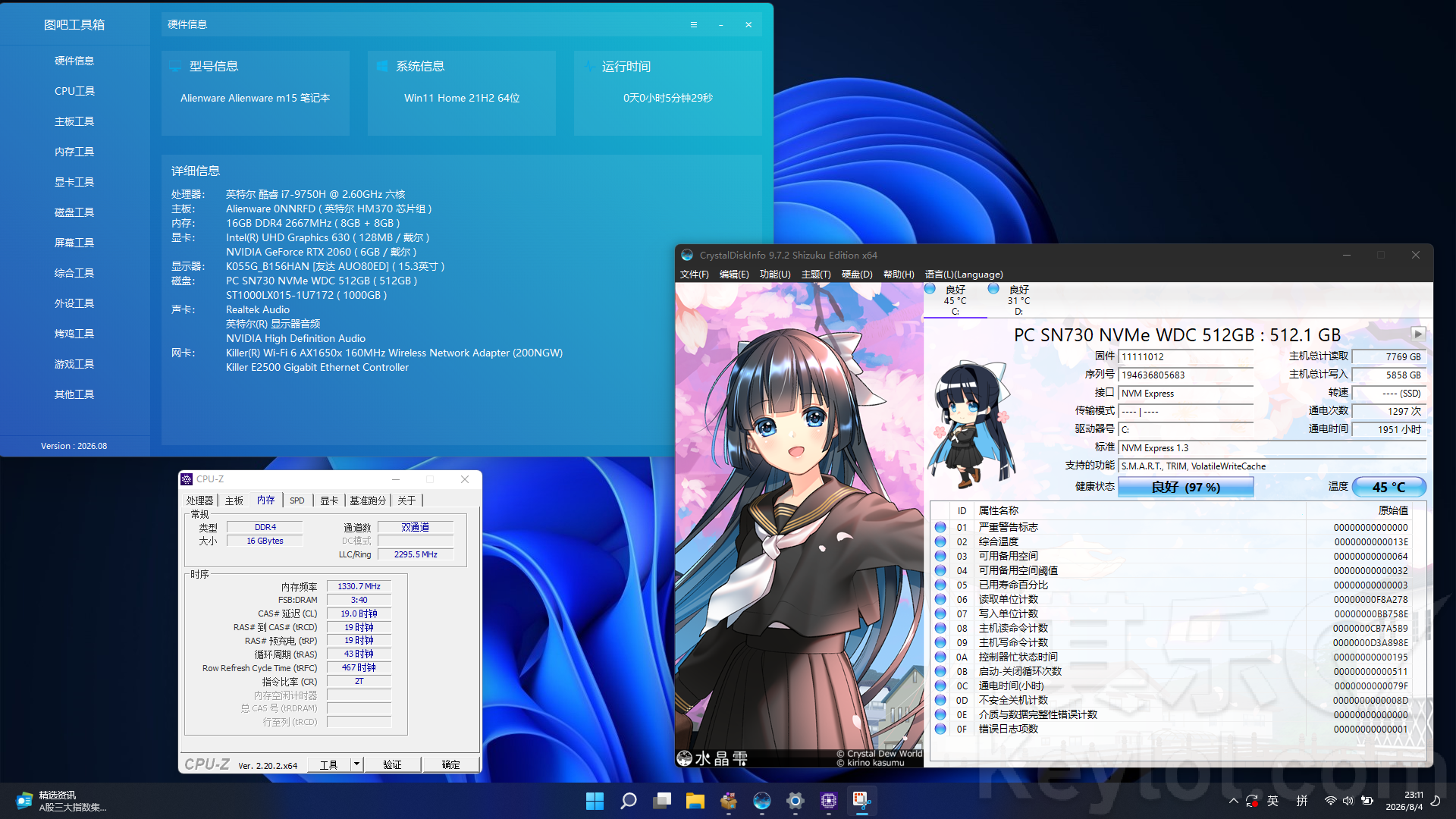Open the Windows Start menu
Screen dimensions: 1456x819
tap(595, 801)
